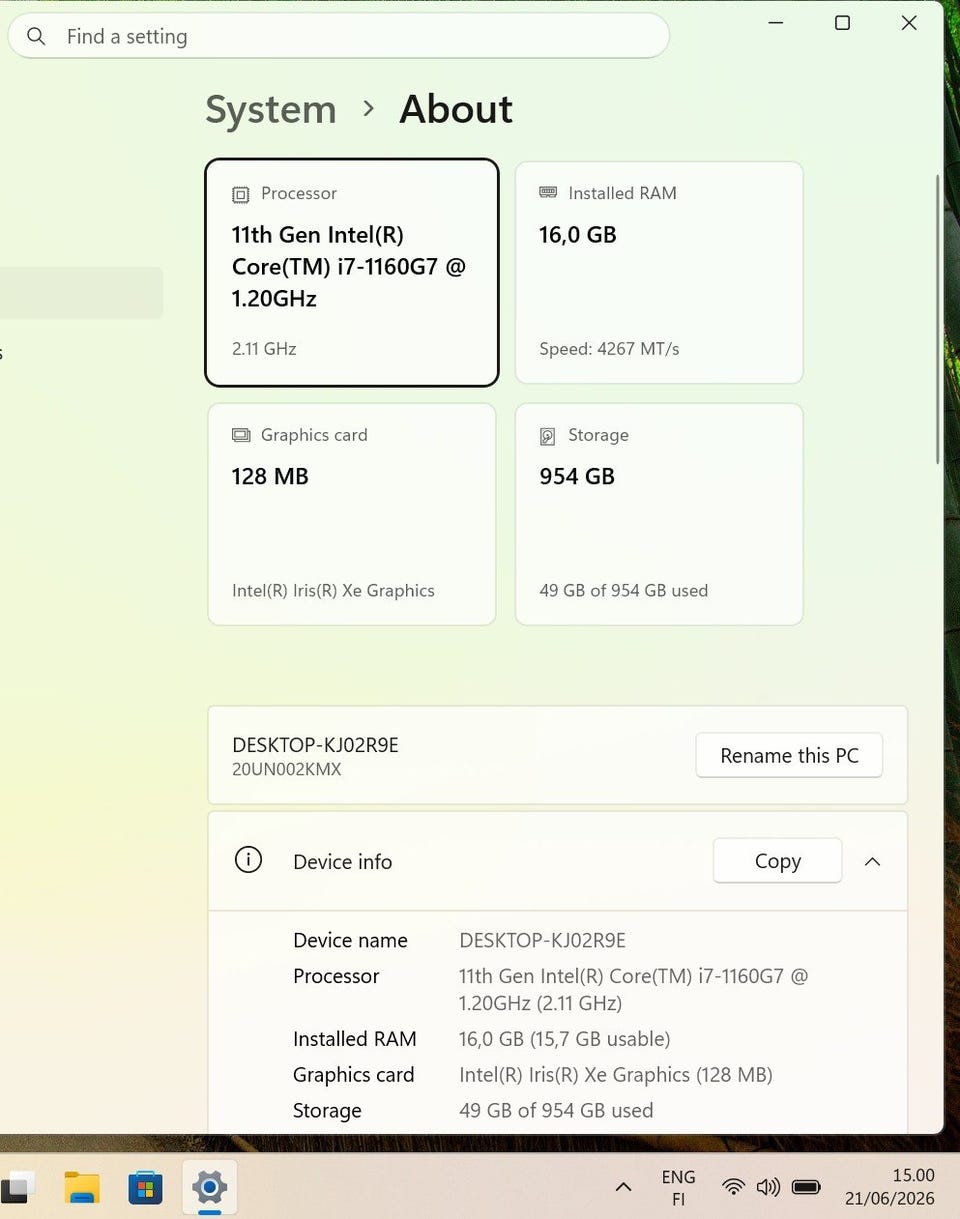Select model number 20UN002KMX text
960x1219 pixels.
pos(287,769)
